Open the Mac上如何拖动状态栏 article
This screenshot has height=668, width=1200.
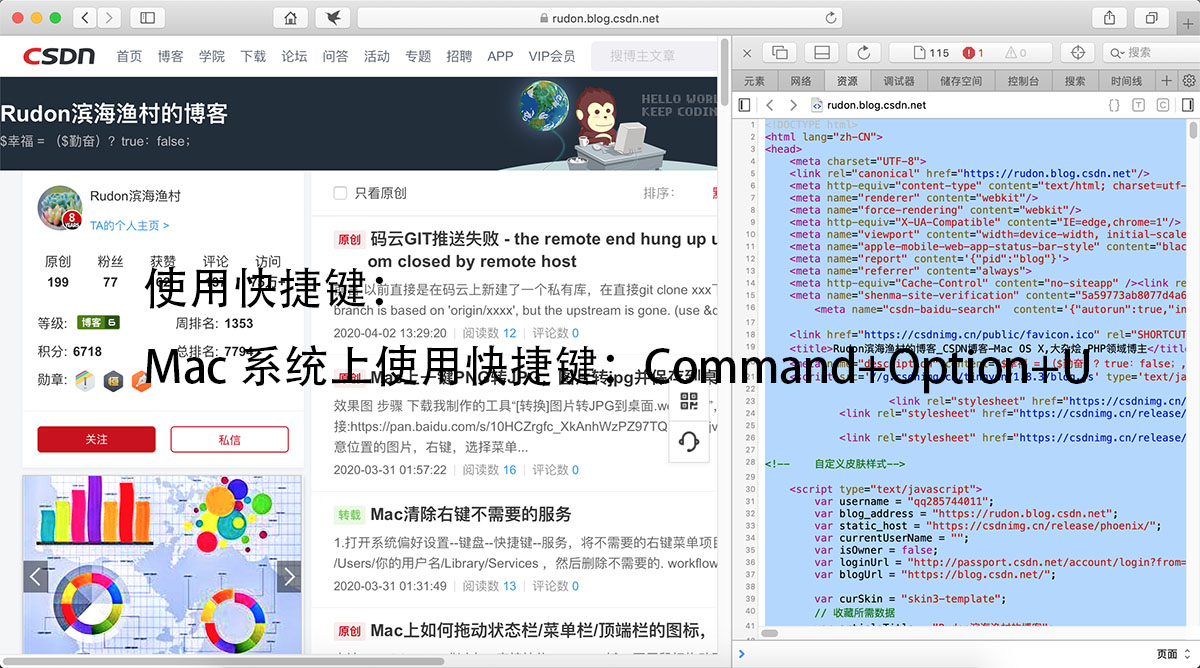click(538, 631)
